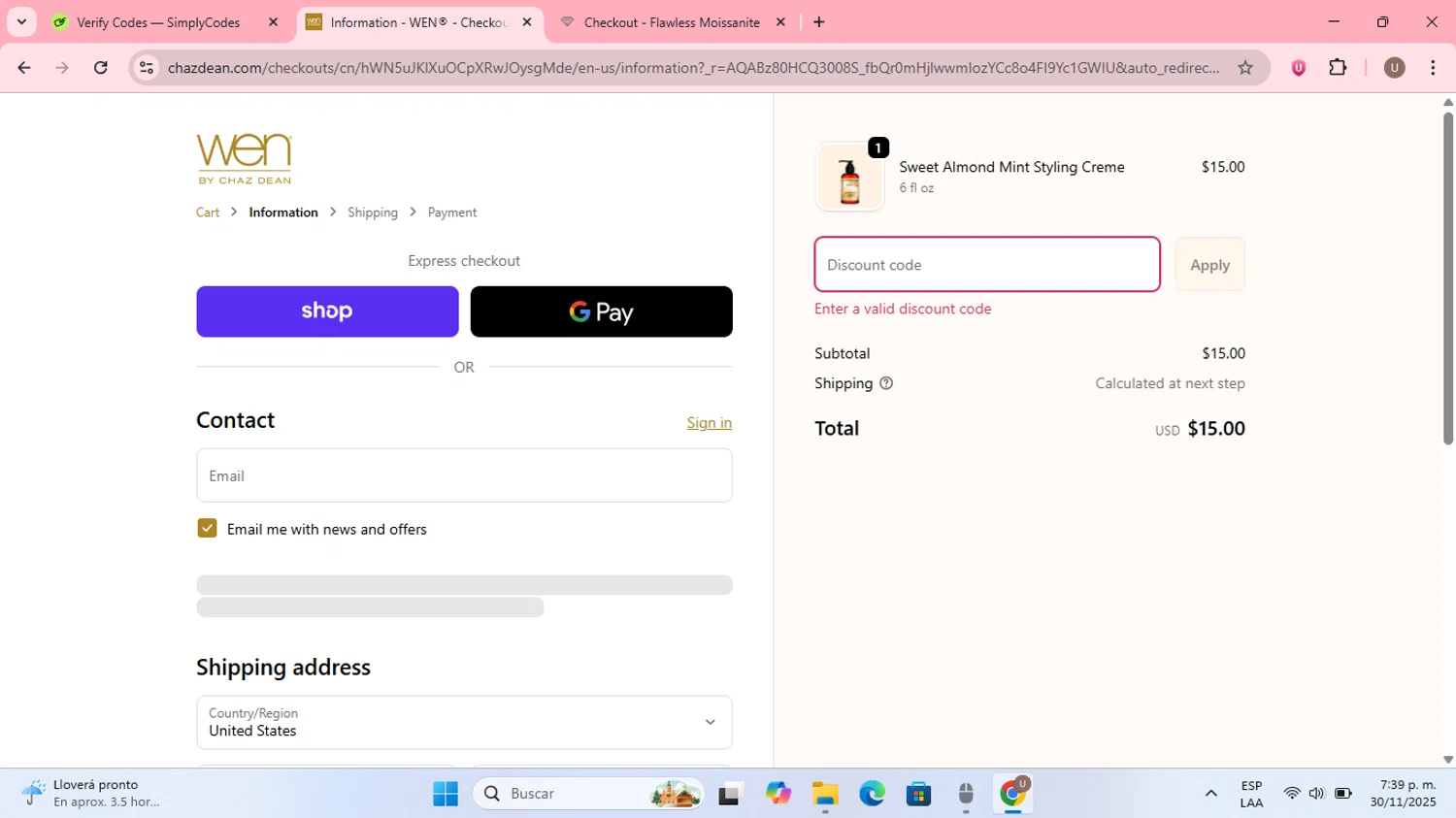
Task: Click the Shipping help question mark icon
Action: tap(886, 383)
